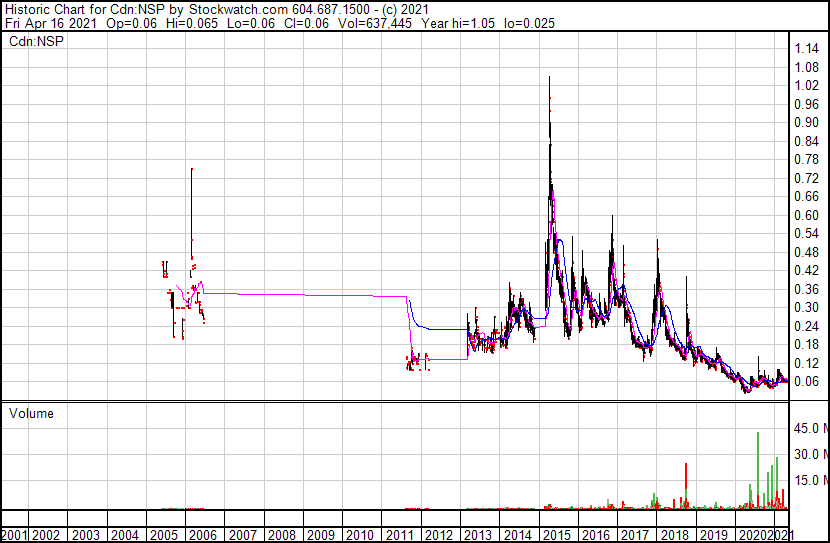The width and height of the screenshot is (830, 543).
Task: Click the flat magenta line between 2007 and 2010
Action: click(x=300, y=295)
